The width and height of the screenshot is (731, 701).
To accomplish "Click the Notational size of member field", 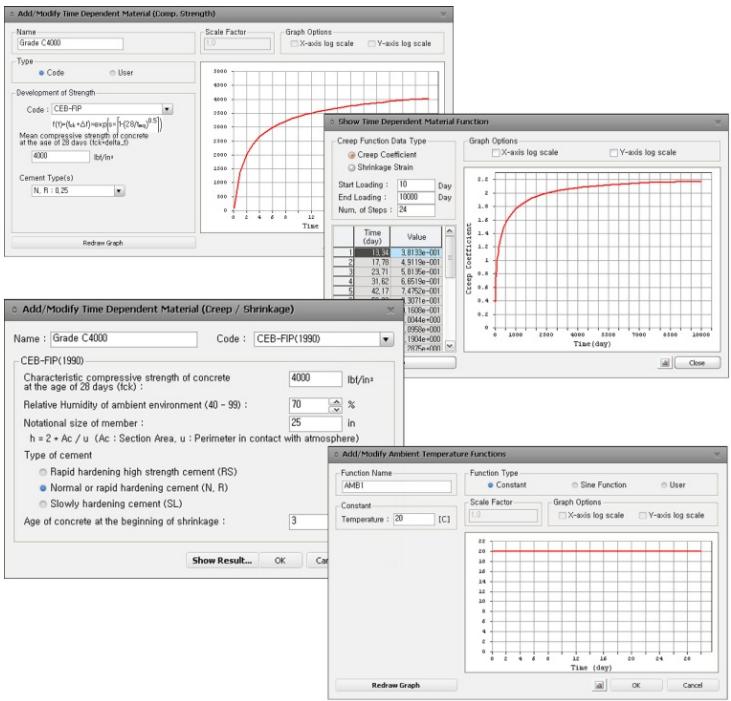I will [316, 423].
